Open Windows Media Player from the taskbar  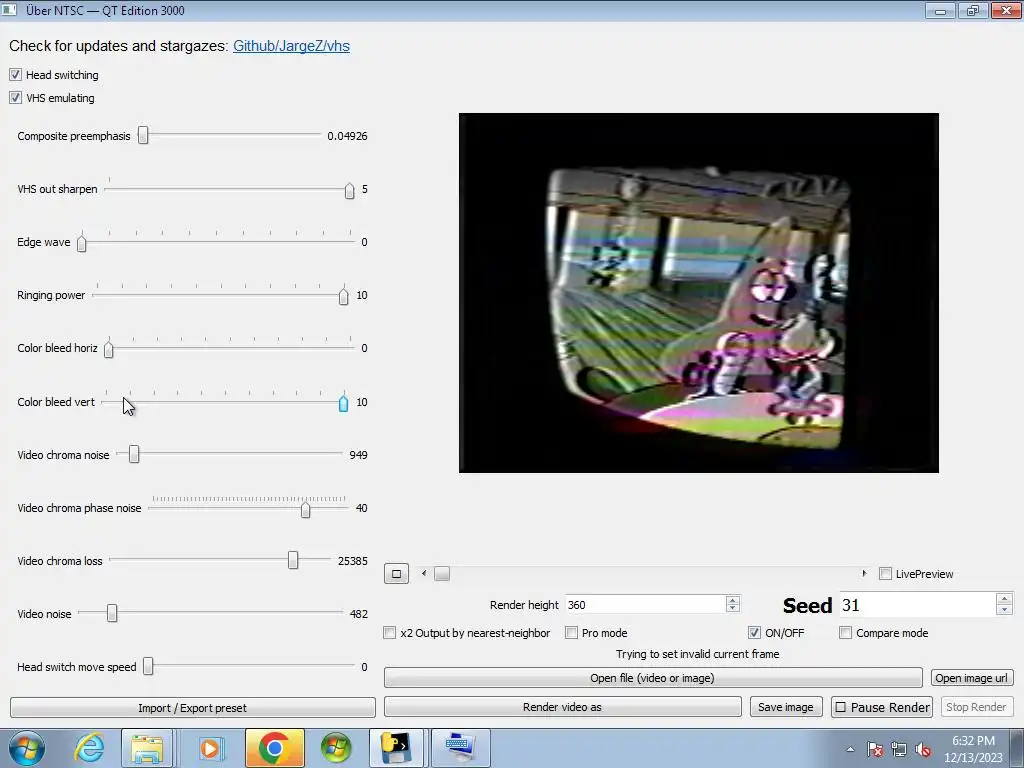(x=211, y=748)
